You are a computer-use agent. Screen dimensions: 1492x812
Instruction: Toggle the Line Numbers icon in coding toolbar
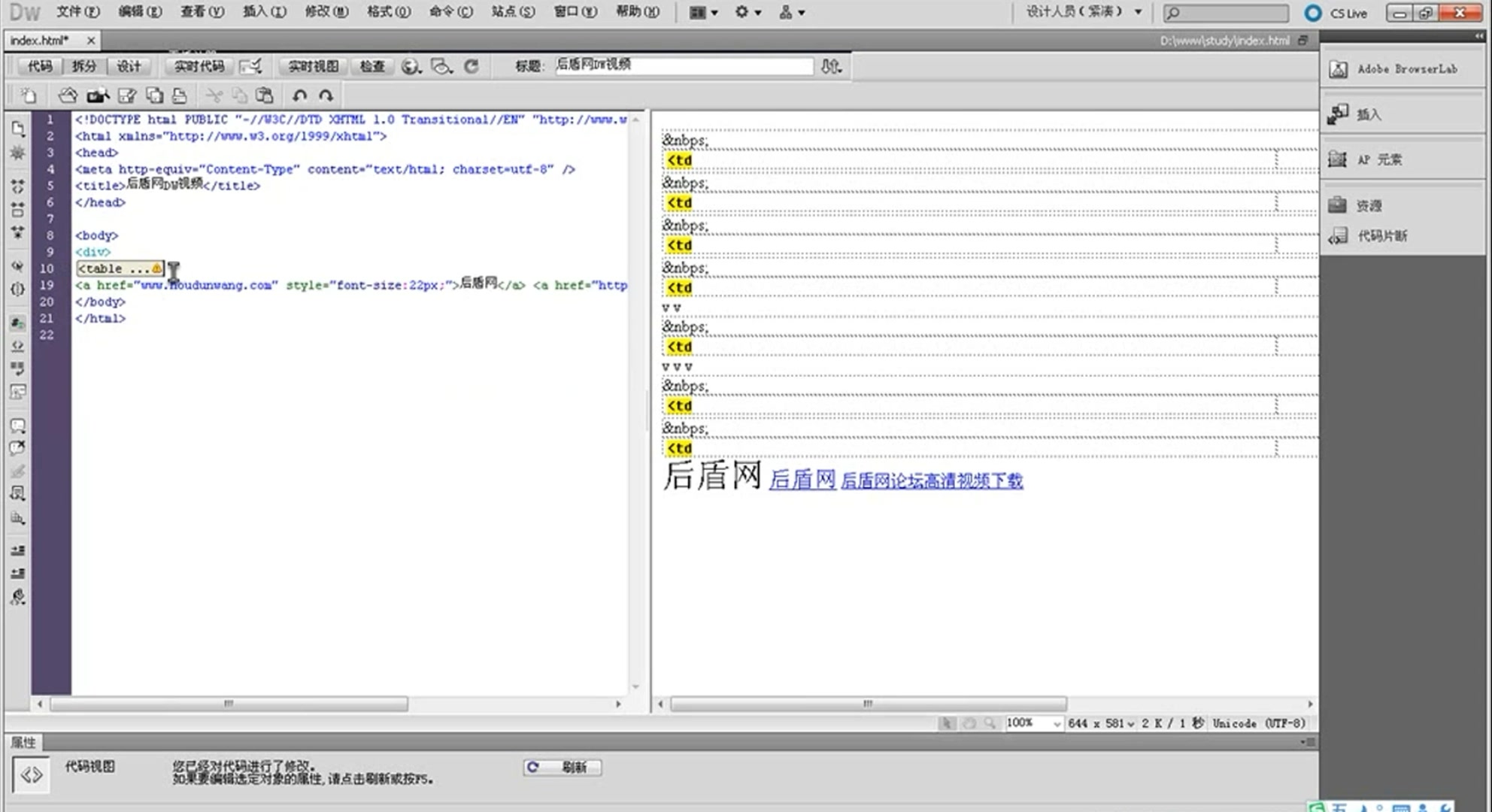18,323
